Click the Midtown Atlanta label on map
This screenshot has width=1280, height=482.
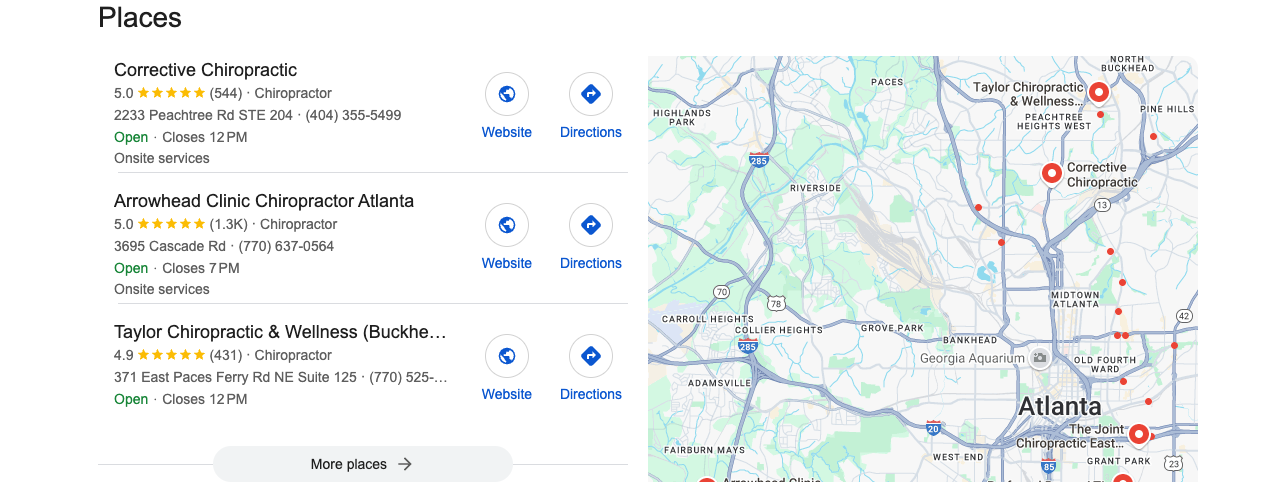pos(1075,299)
